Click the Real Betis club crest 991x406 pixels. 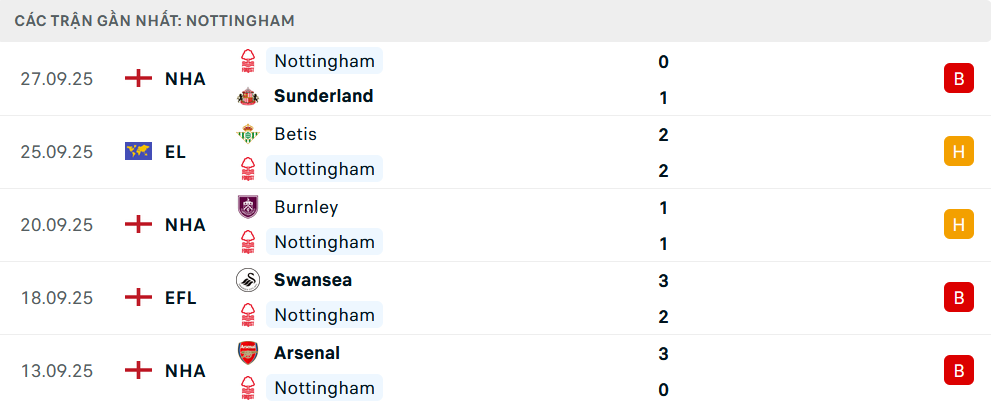(247, 134)
